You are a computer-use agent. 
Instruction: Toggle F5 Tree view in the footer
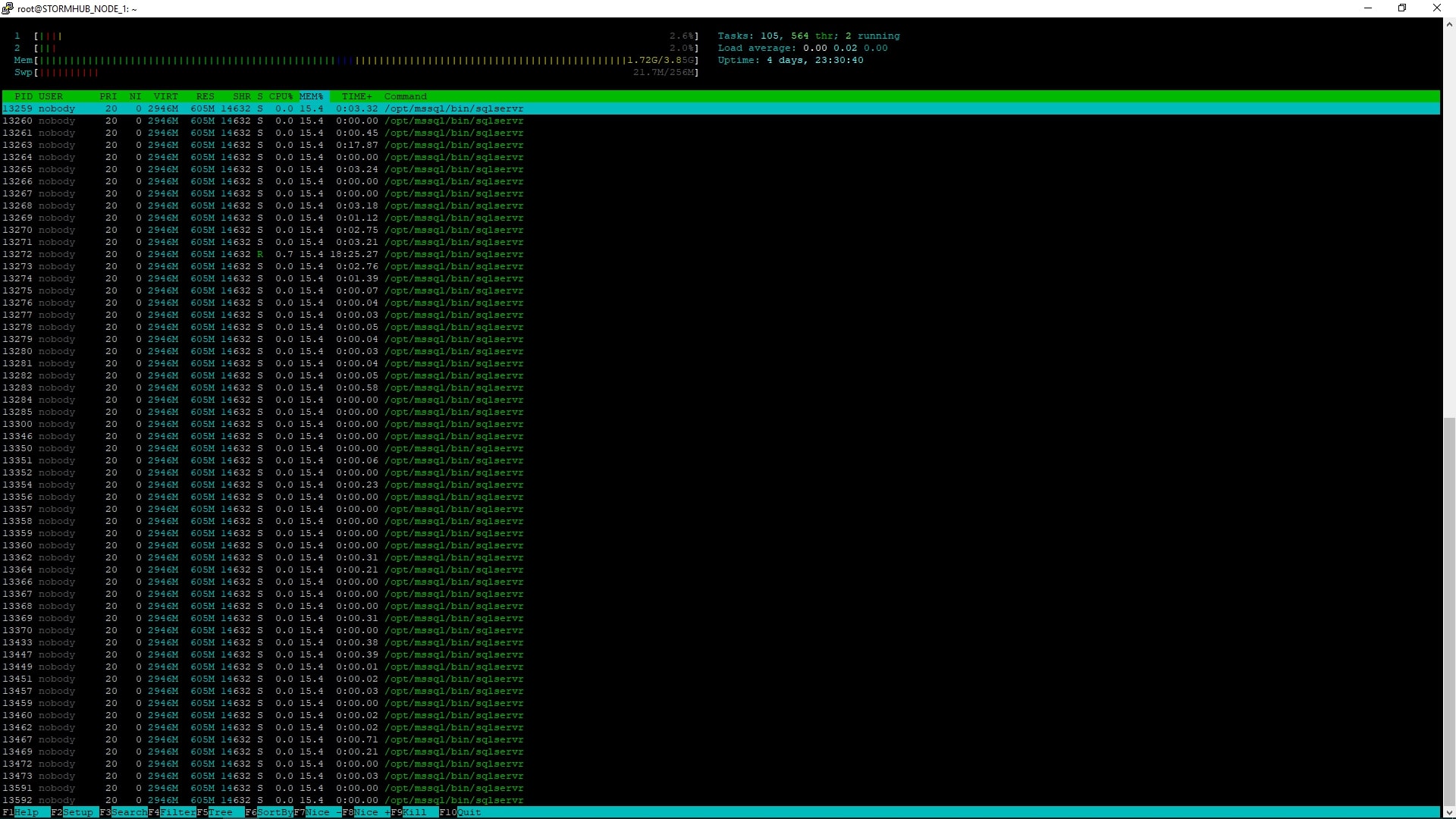click(220, 812)
